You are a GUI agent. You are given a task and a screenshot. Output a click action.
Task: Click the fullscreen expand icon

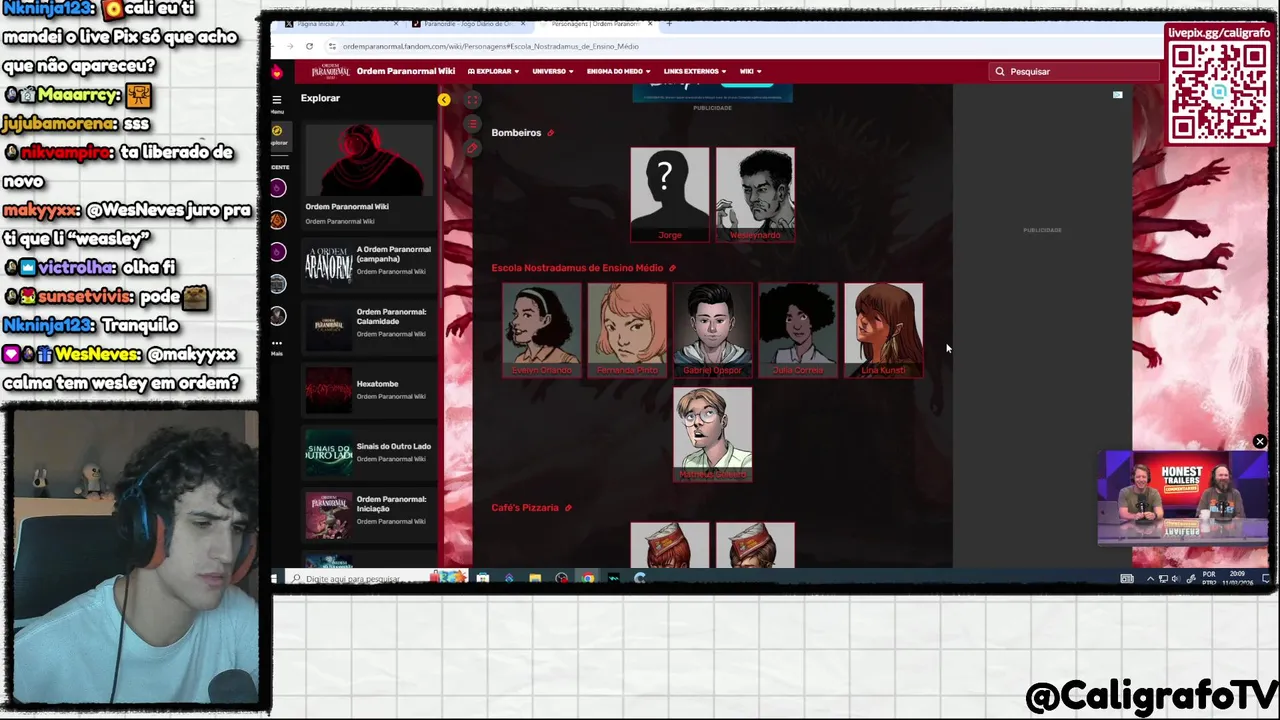(x=472, y=100)
